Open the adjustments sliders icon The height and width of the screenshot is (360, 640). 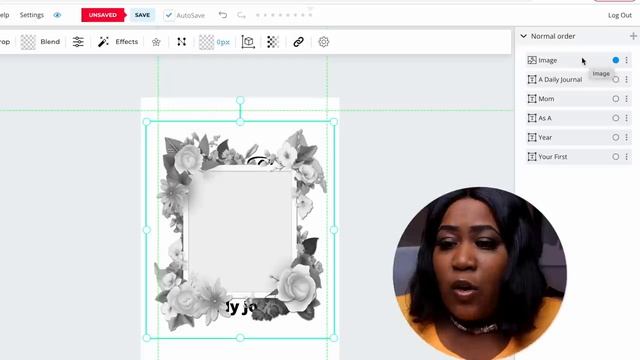tap(78, 42)
